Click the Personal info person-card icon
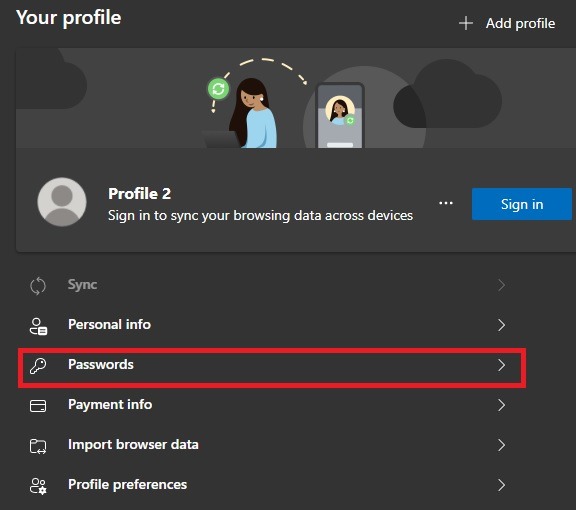Viewport: 576px width, 510px height. 38,326
